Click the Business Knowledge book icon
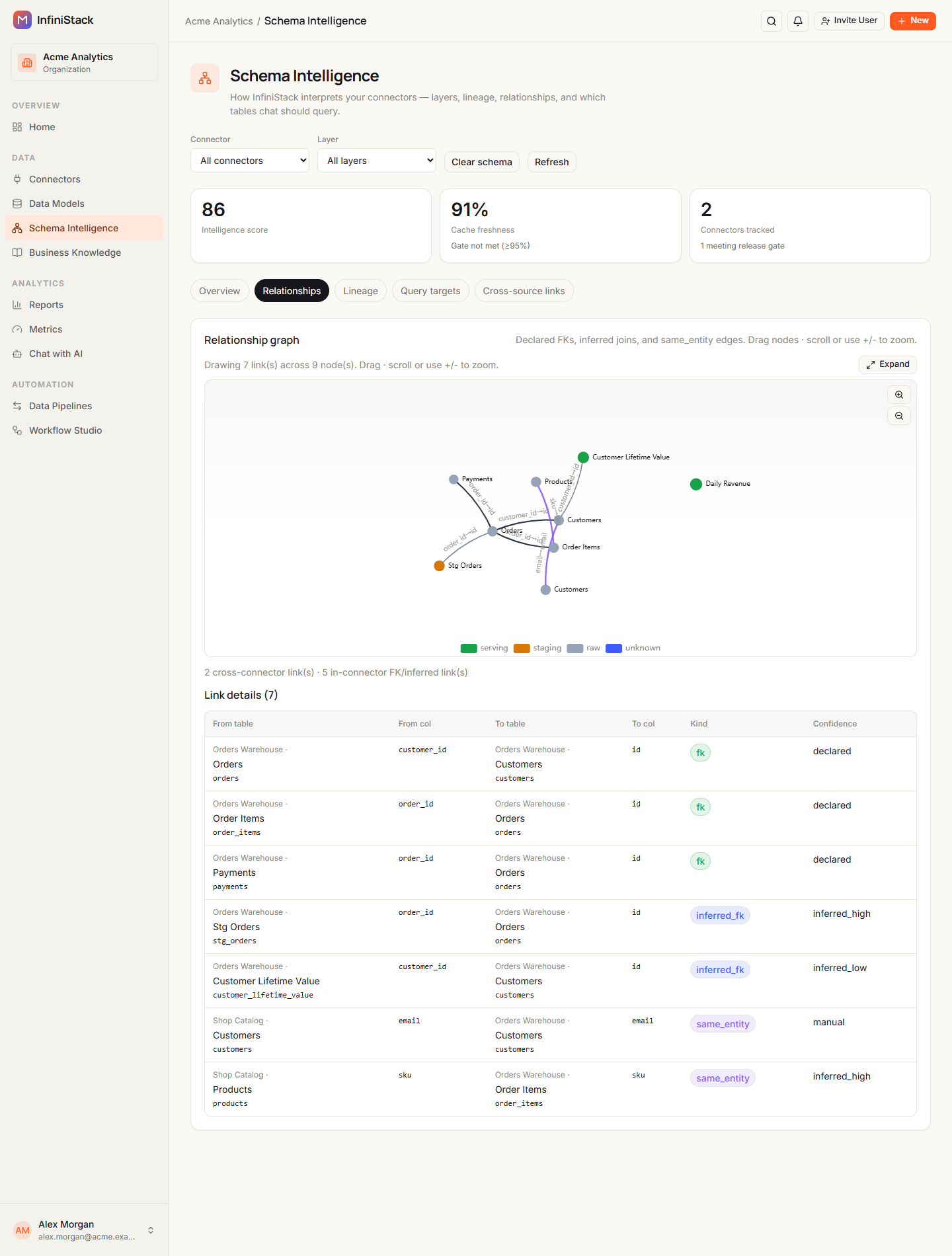The image size is (952, 1256). point(17,253)
